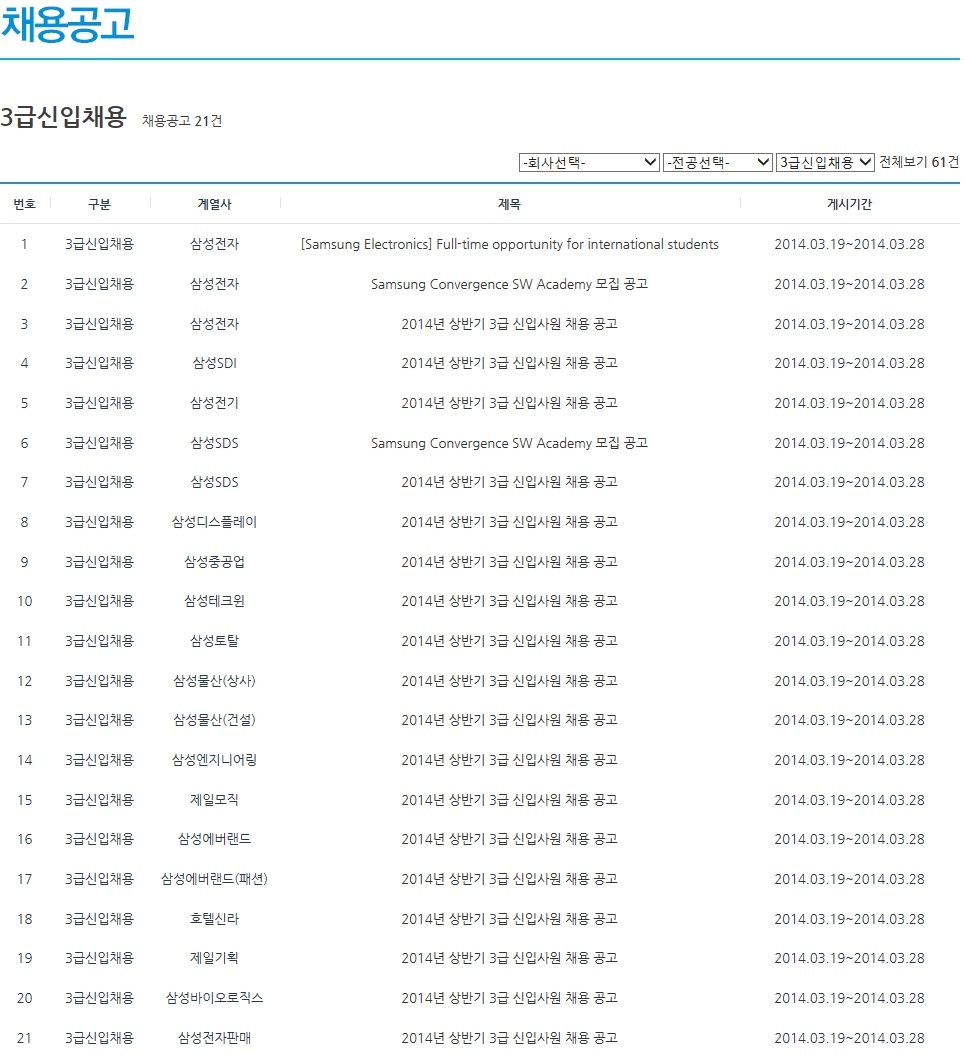Select the 삼성디스플레이 affiliate cell

(214, 522)
